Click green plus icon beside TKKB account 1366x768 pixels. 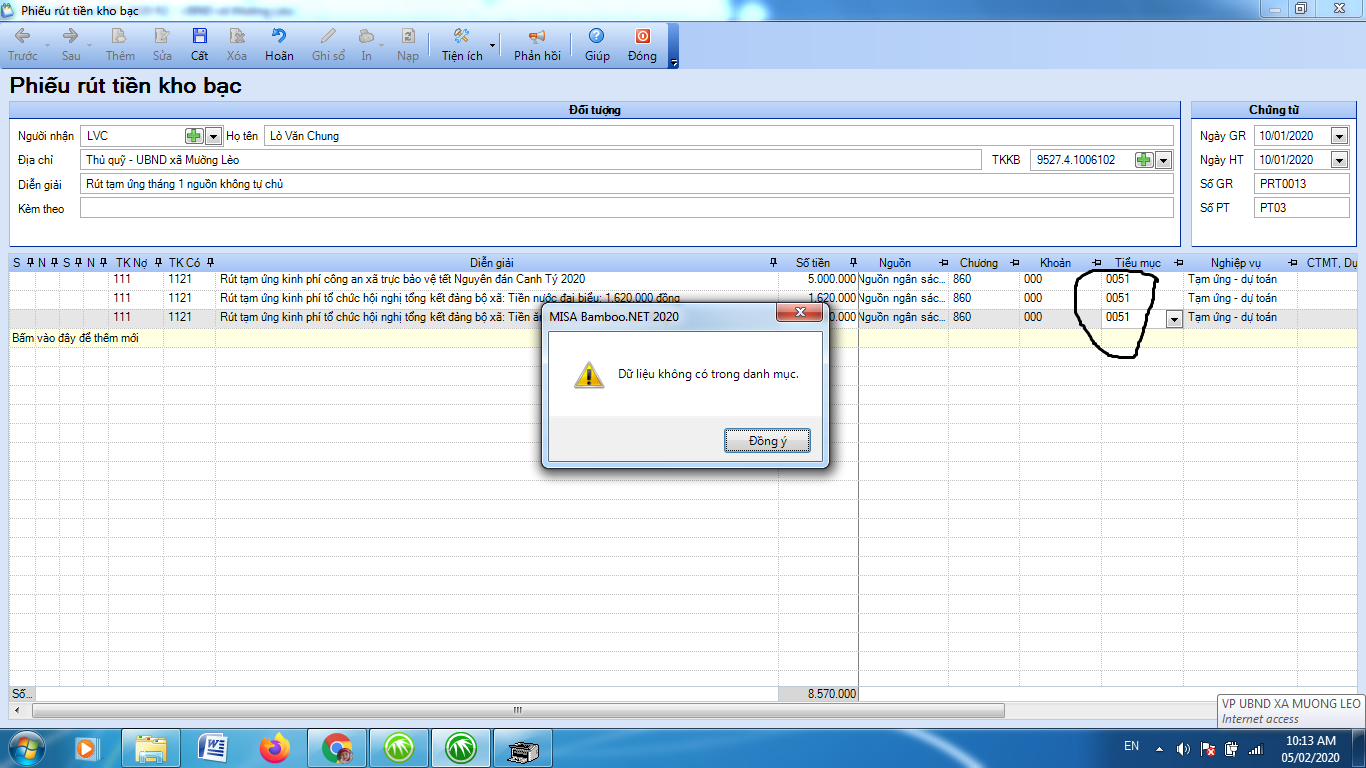point(1144,160)
